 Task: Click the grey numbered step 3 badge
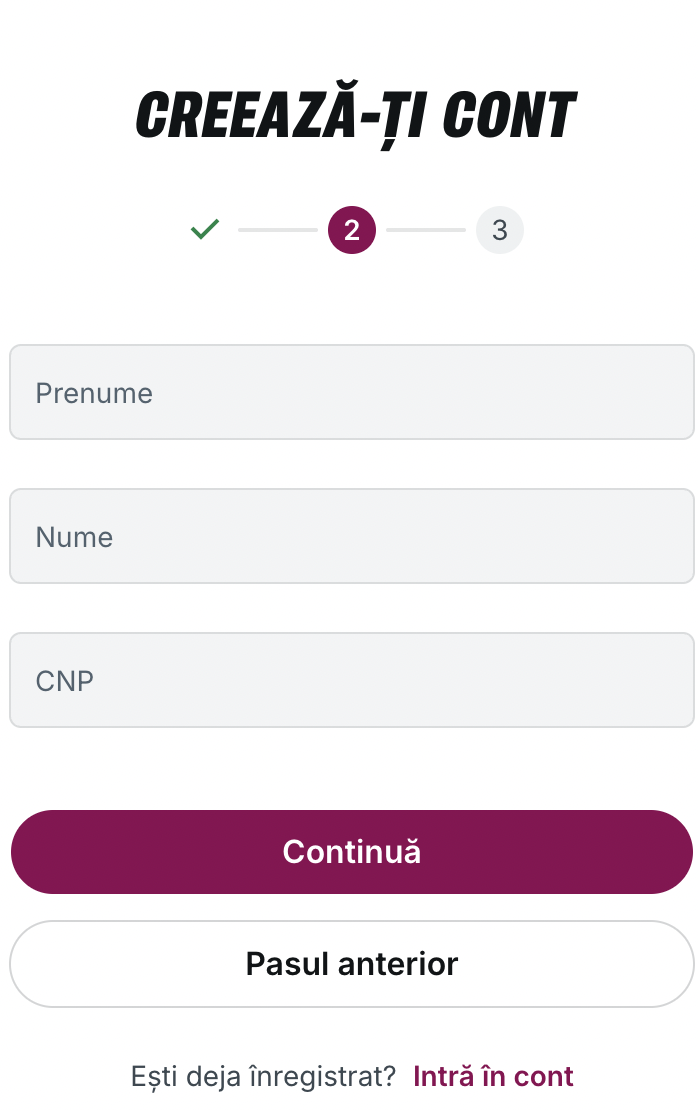coord(500,230)
